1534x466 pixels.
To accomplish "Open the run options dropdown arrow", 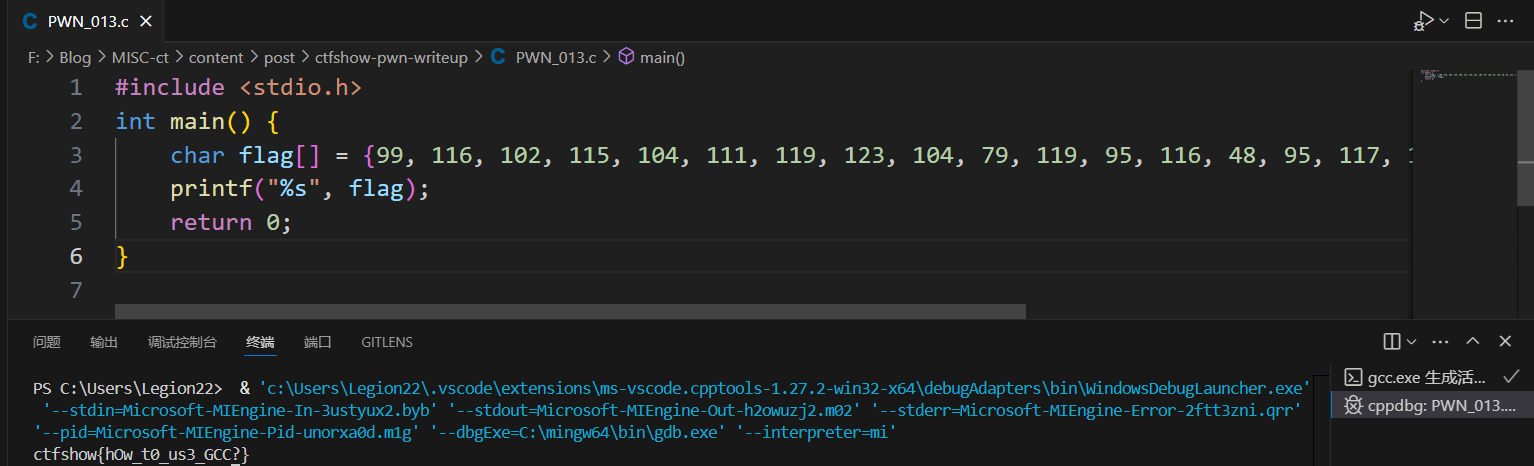I will tap(1444, 21).
